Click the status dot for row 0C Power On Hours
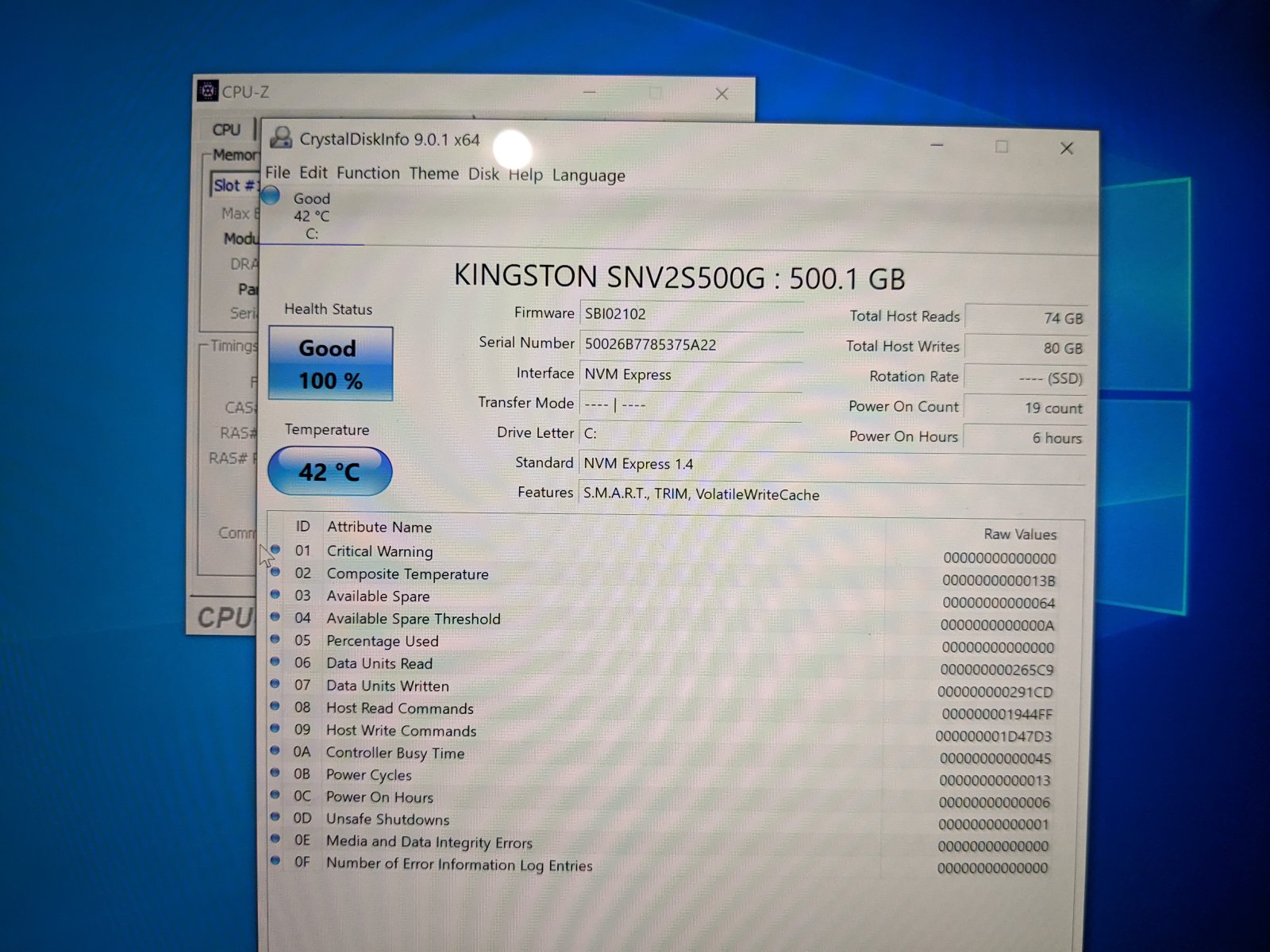Viewport: 1270px width, 952px height. (x=275, y=794)
